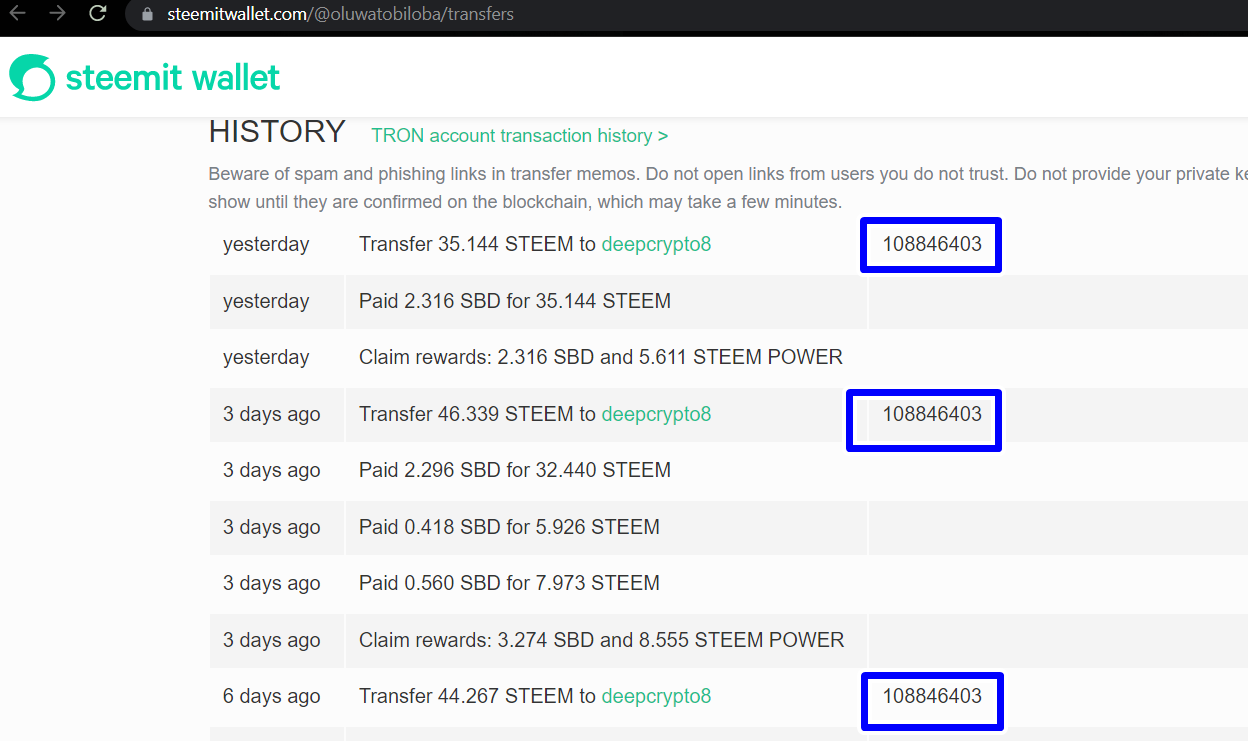Viewport: 1248px width, 741px height.
Task: Click 'Paid 0.418 SBD for 5.926 STEEM'
Action: click(509, 527)
